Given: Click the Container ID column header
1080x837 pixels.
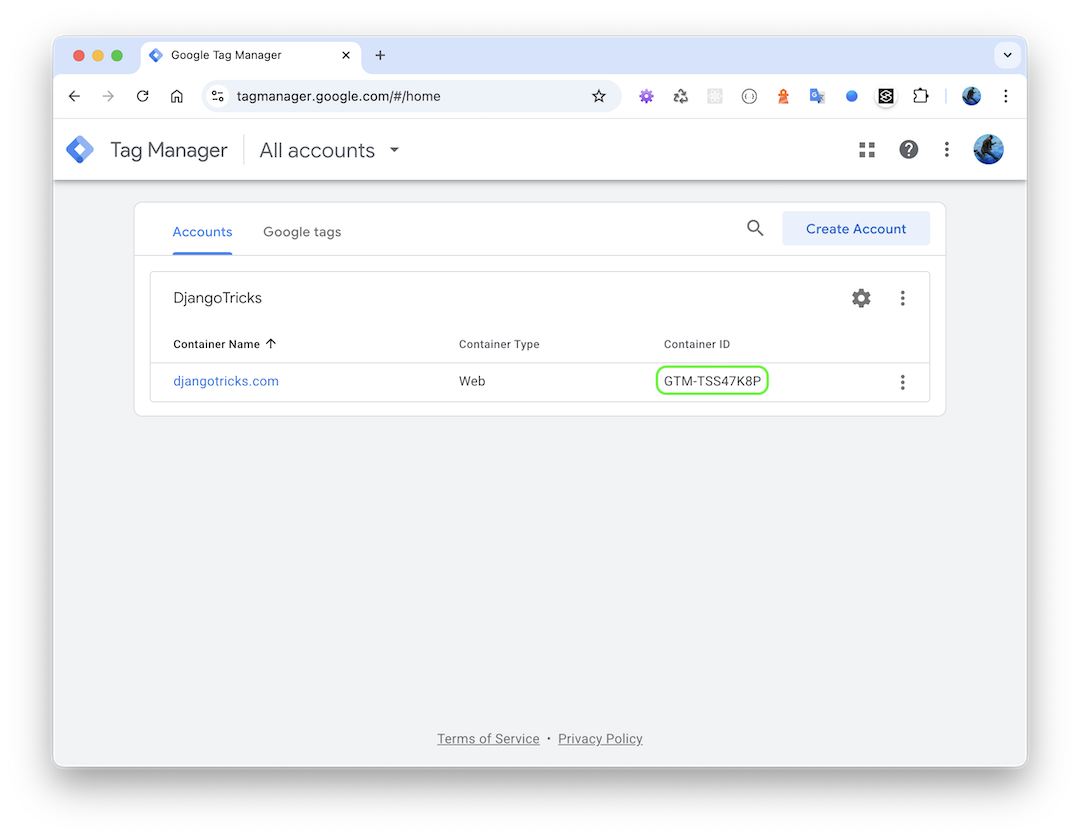Looking at the screenshot, I should pyautogui.click(x=697, y=344).
